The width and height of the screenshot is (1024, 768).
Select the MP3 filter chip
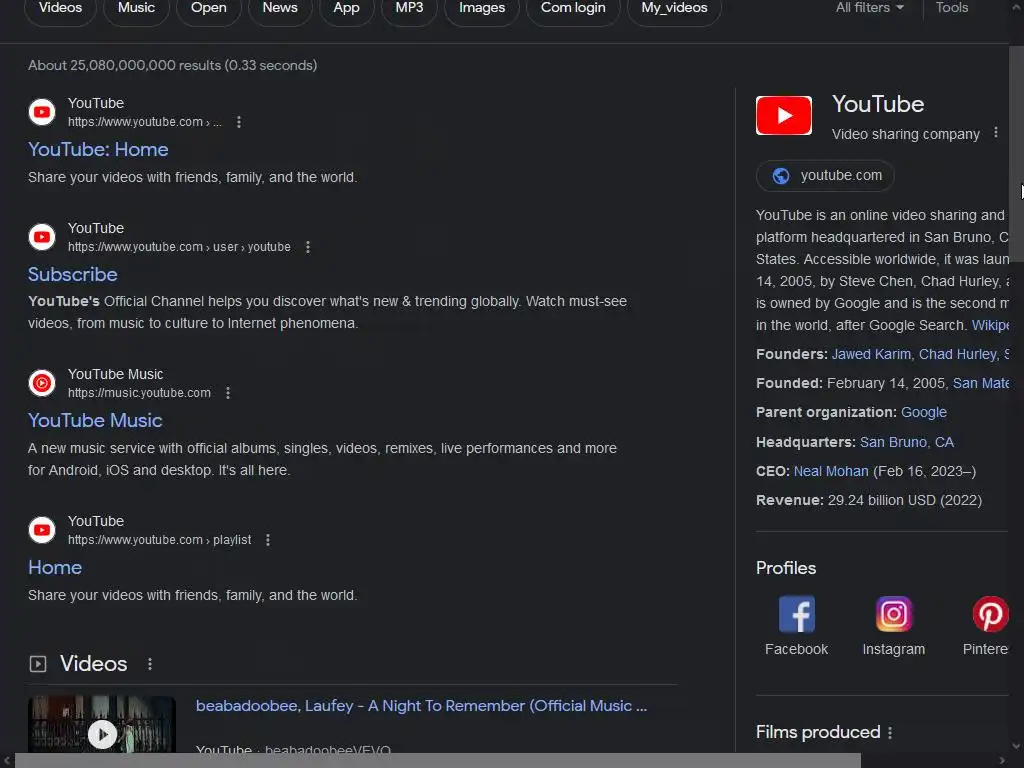[409, 9]
